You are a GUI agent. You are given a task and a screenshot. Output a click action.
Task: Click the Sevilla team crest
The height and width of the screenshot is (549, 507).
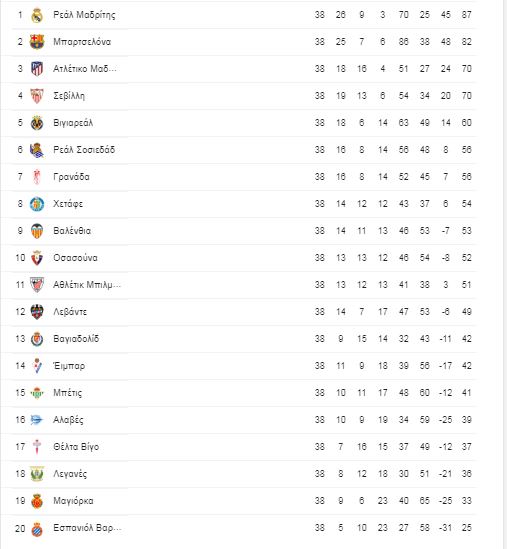37,96
